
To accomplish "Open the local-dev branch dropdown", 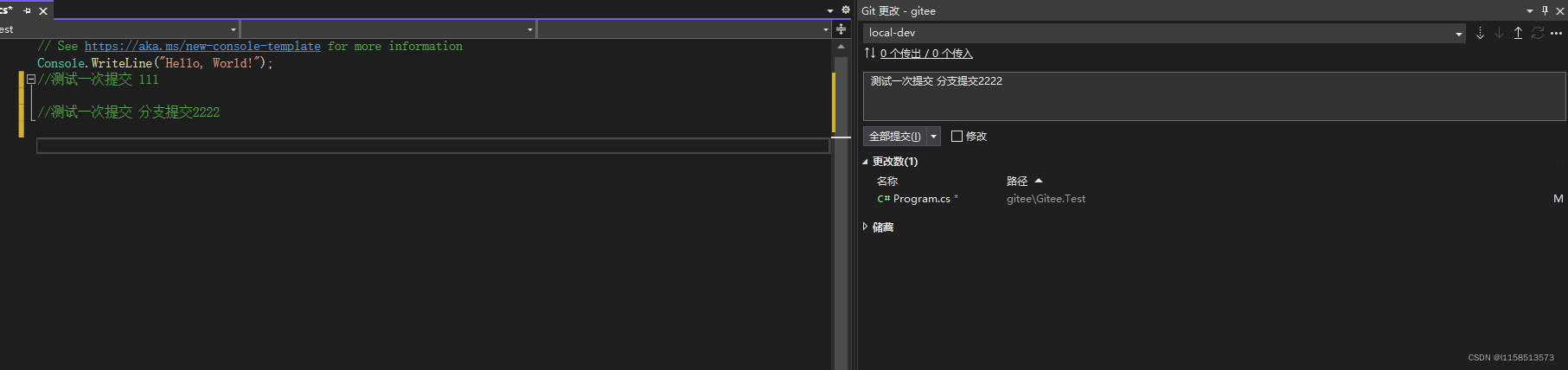I will coord(1458,34).
